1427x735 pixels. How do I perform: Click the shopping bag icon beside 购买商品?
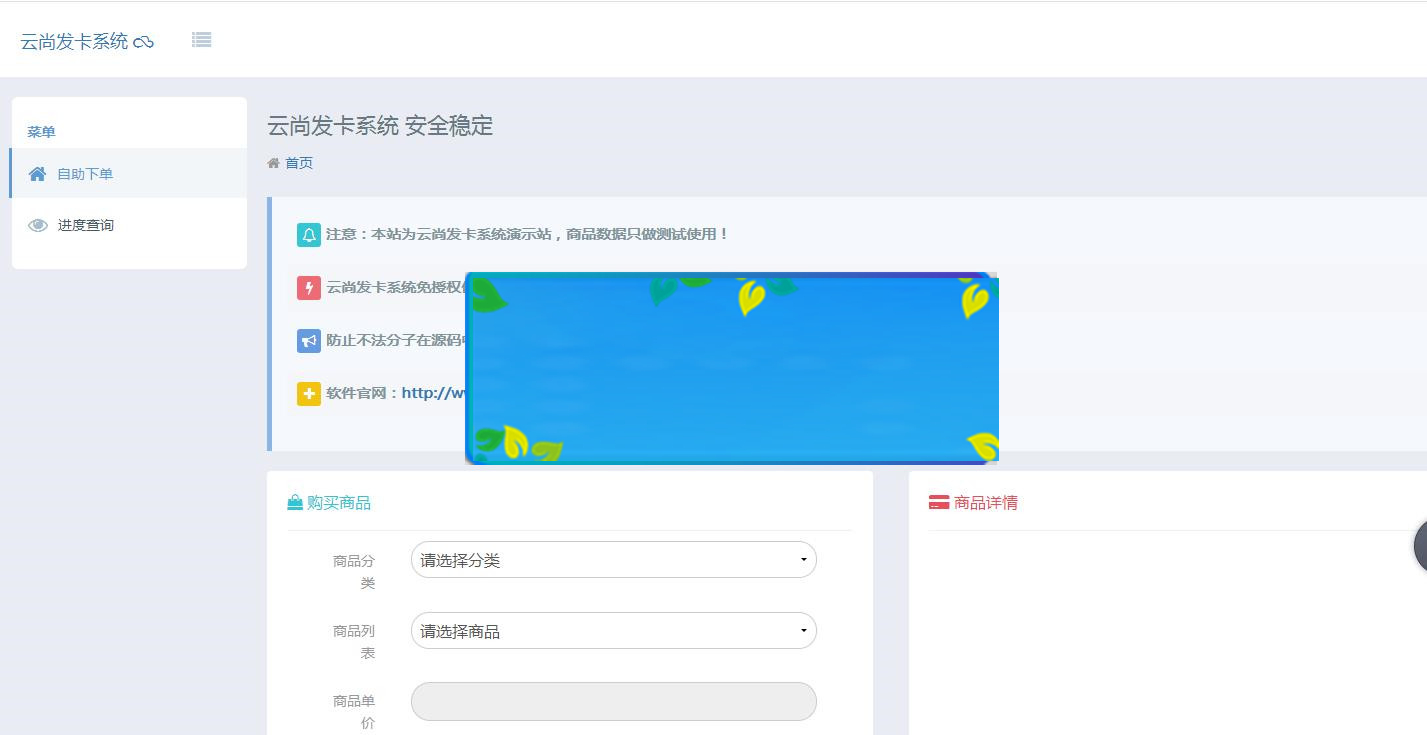(293, 501)
